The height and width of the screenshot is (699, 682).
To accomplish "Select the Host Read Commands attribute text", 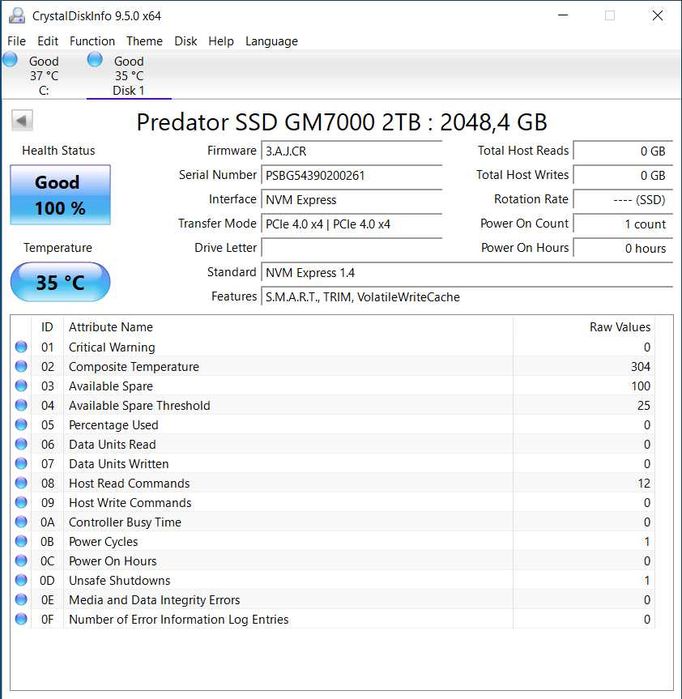I will coord(129,483).
